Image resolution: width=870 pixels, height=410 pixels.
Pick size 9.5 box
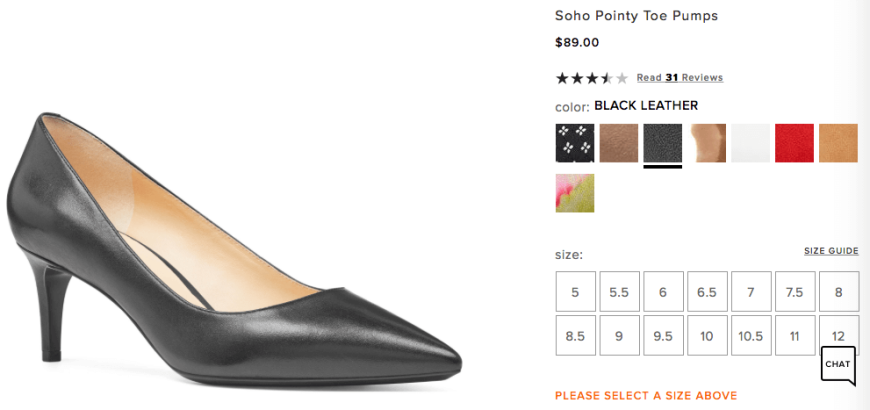pyautogui.click(x=663, y=336)
